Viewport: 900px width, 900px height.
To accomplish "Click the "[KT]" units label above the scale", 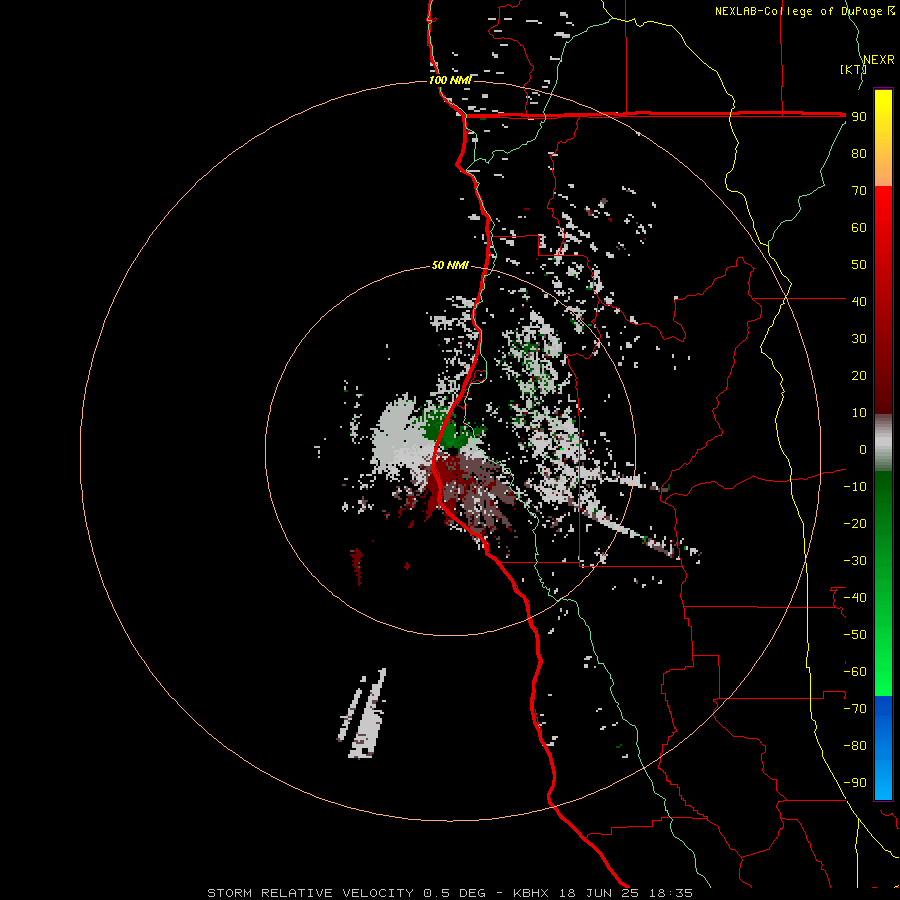I will click(x=854, y=69).
